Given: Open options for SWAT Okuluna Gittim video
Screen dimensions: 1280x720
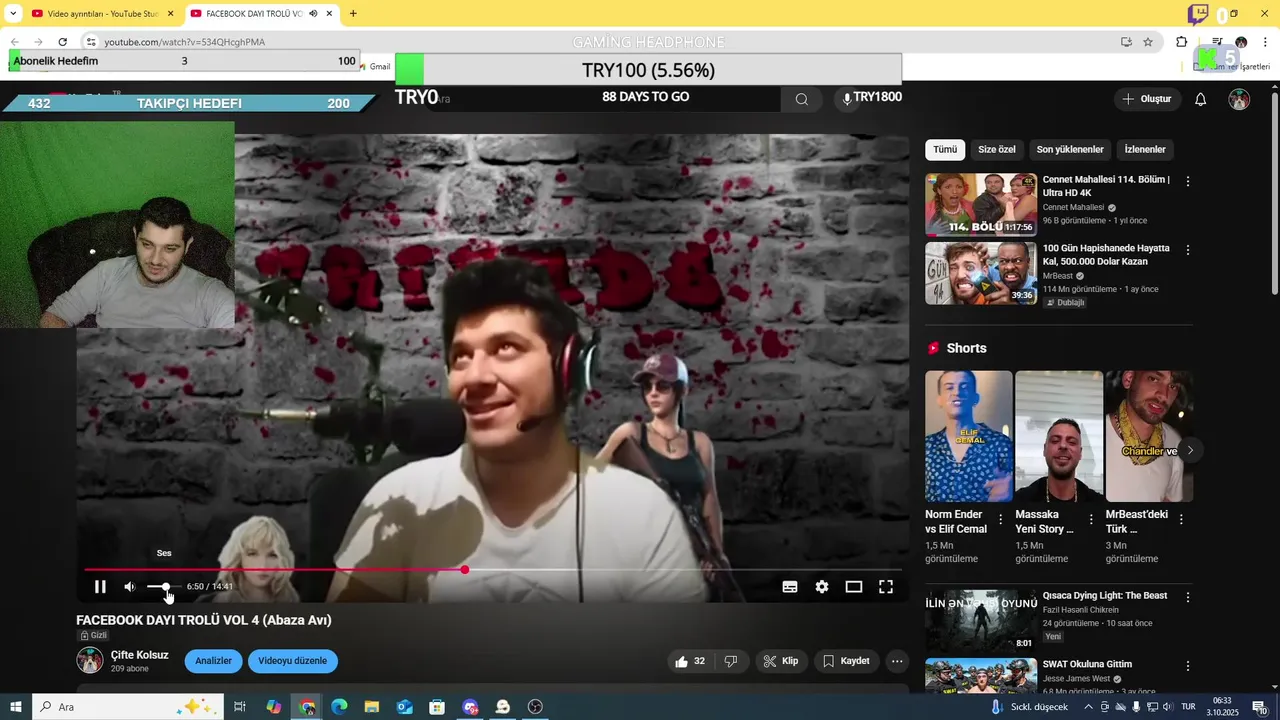Looking at the screenshot, I should (x=1188, y=666).
